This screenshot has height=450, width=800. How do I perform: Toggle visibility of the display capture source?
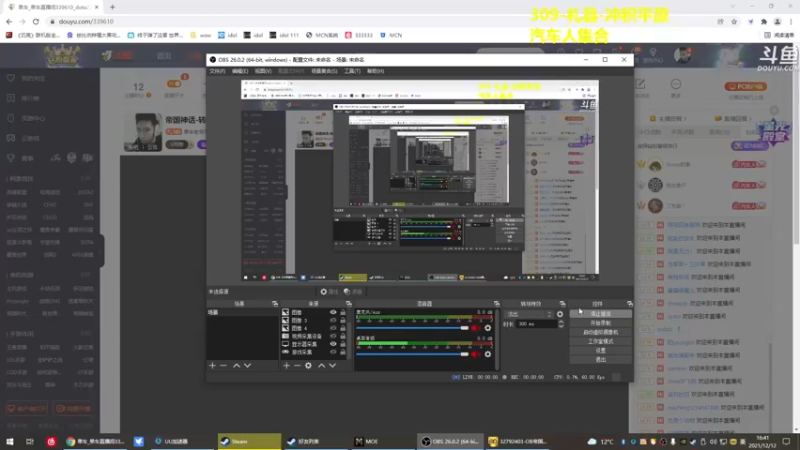tap(333, 344)
